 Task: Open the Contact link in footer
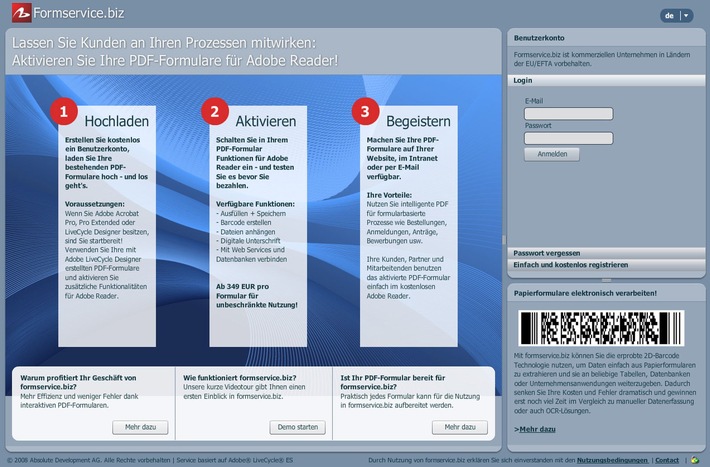[x=667, y=460]
